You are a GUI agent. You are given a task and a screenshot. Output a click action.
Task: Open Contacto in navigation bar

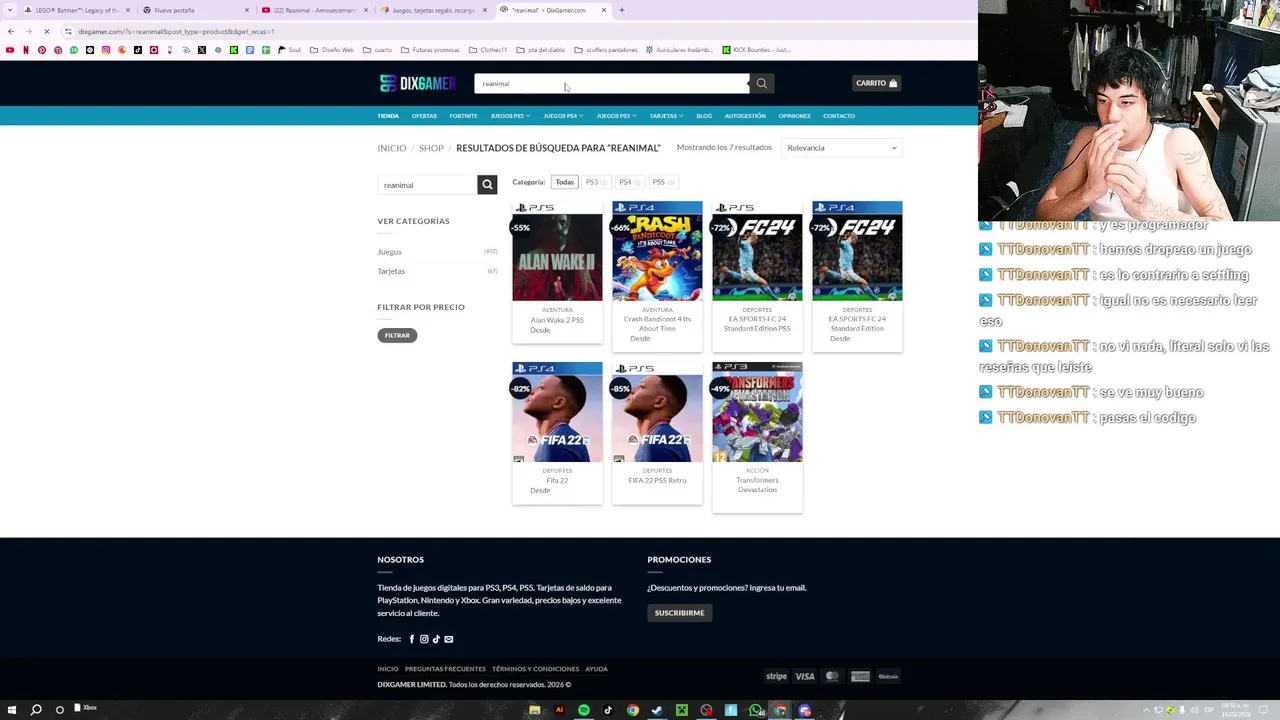[x=839, y=116]
